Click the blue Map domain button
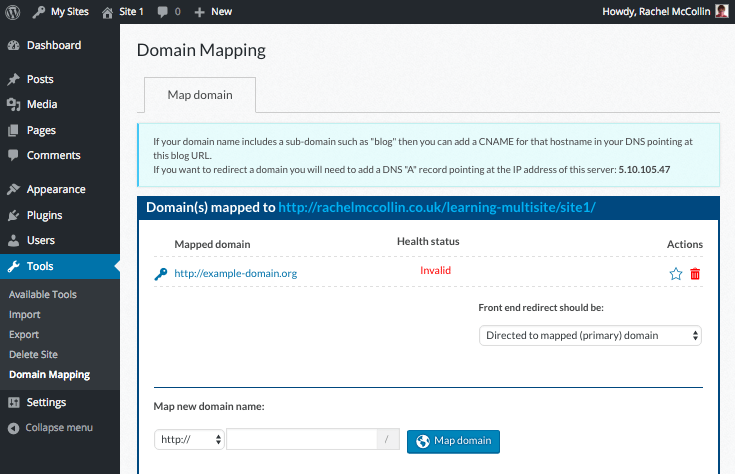The height and width of the screenshot is (474, 735). 453,441
